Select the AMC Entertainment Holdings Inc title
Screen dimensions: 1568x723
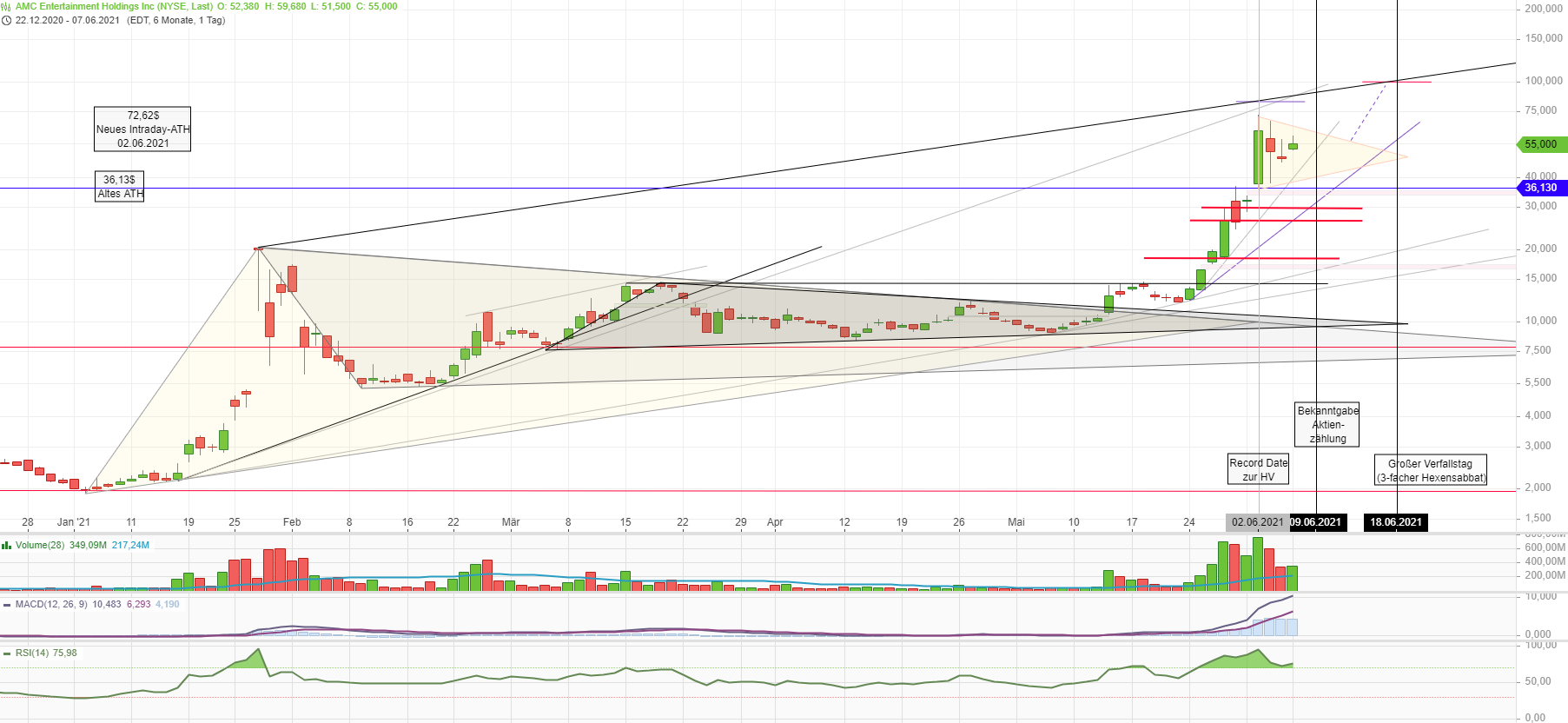tap(114, 6)
